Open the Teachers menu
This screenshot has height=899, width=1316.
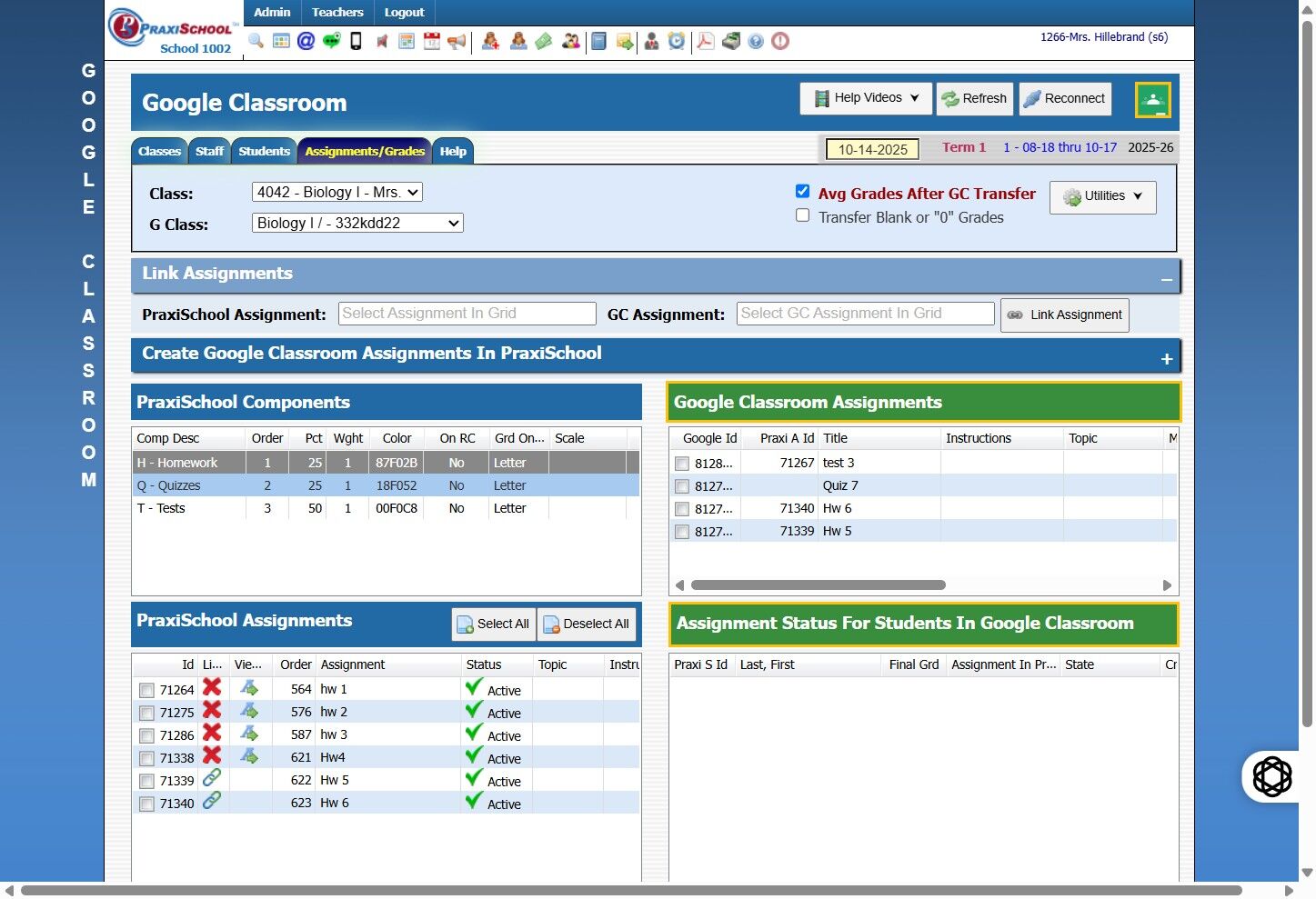pyautogui.click(x=337, y=13)
